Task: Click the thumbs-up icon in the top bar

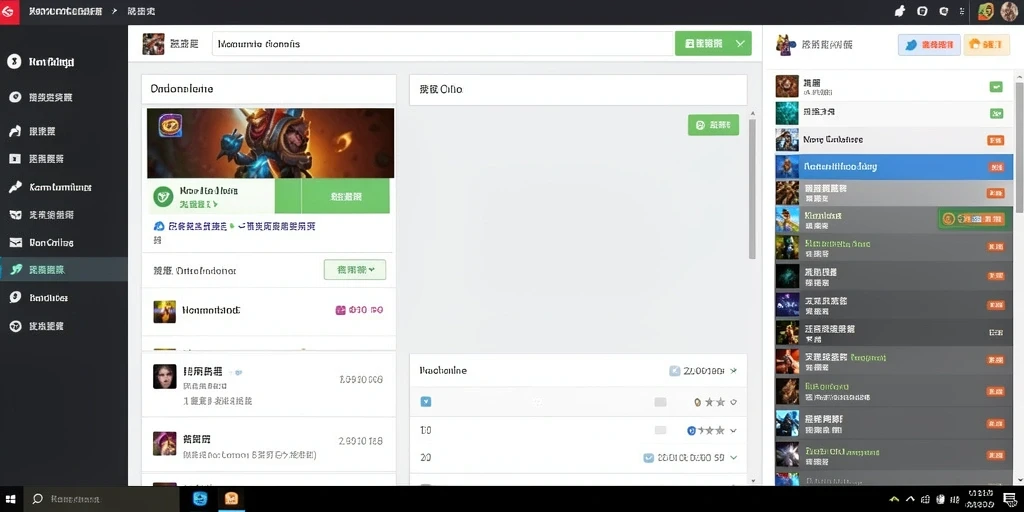Action: point(900,11)
